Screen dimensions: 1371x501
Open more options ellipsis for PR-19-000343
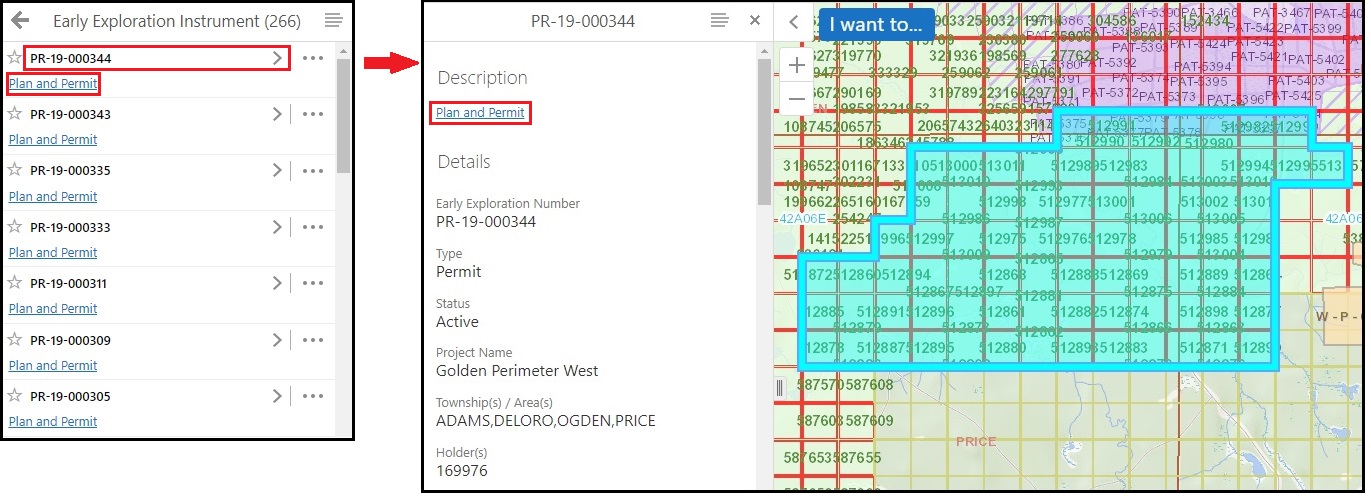click(x=313, y=114)
